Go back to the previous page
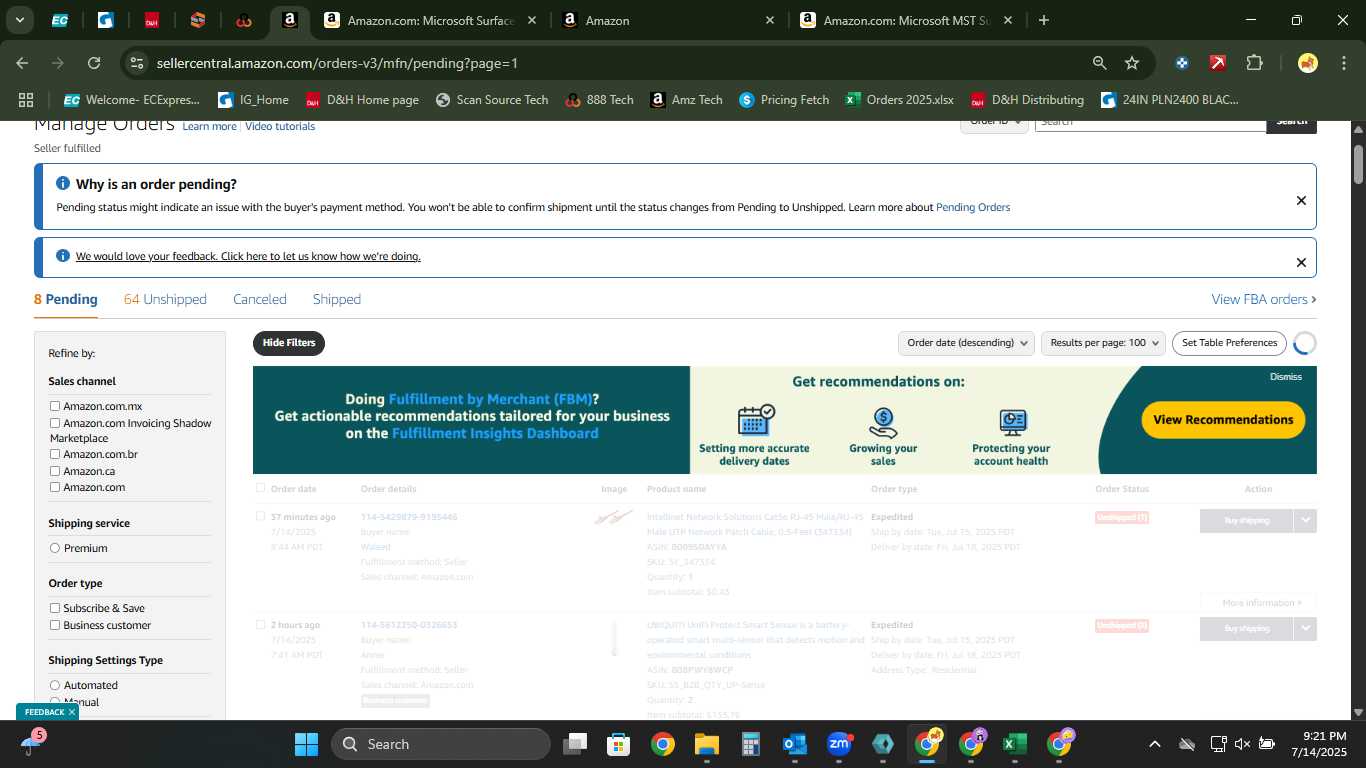This screenshot has height=768, width=1366. click(22, 63)
